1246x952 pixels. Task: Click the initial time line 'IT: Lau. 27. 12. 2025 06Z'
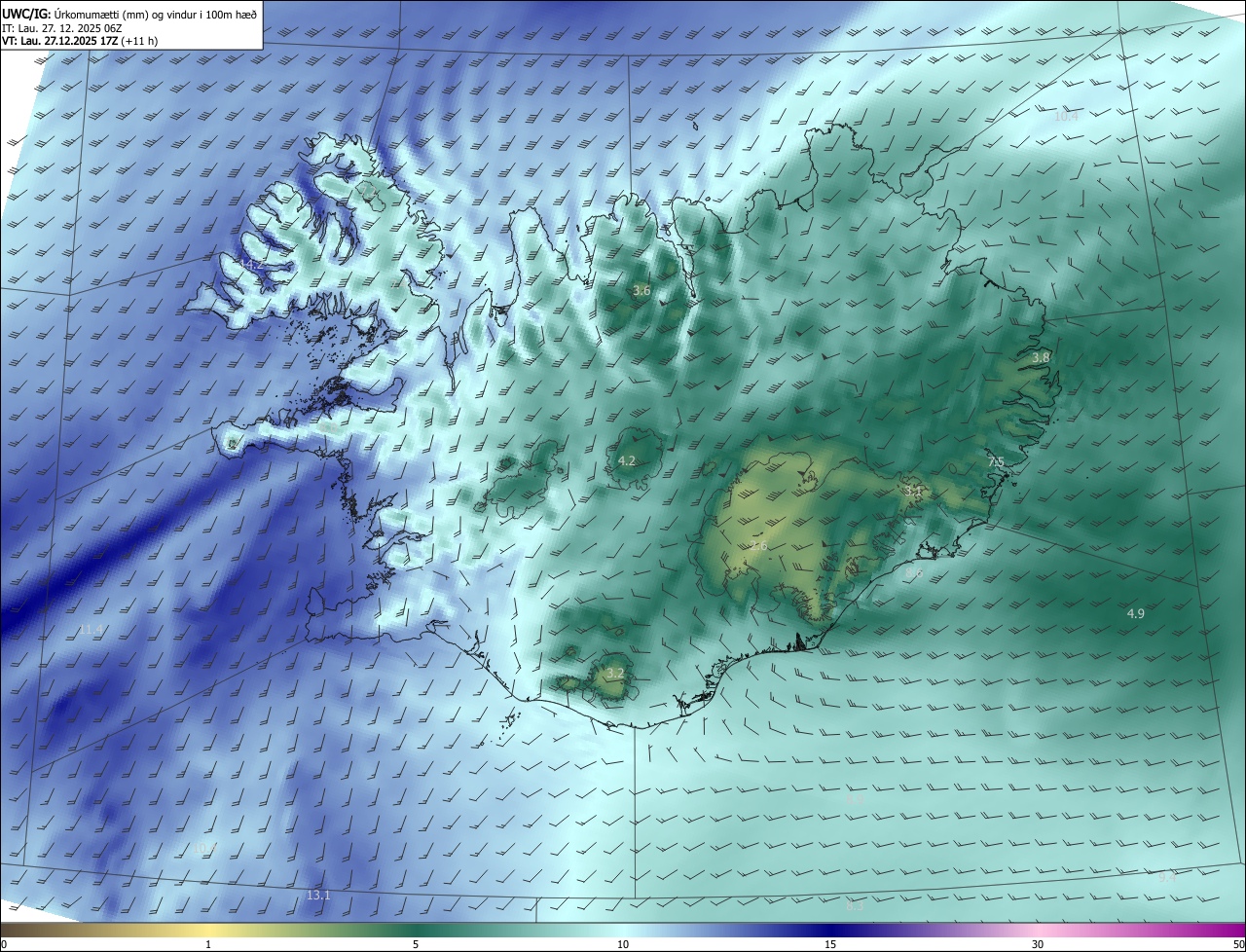point(61,28)
